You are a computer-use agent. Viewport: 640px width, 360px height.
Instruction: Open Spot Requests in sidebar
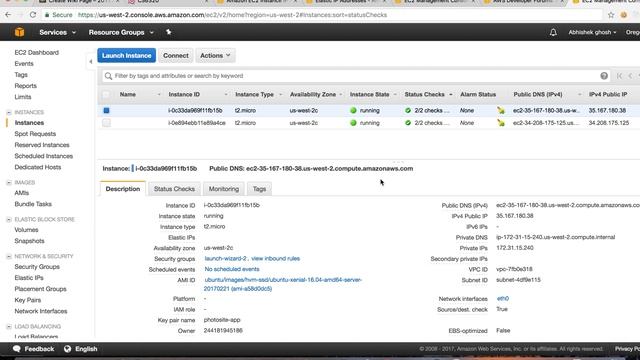[35, 134]
